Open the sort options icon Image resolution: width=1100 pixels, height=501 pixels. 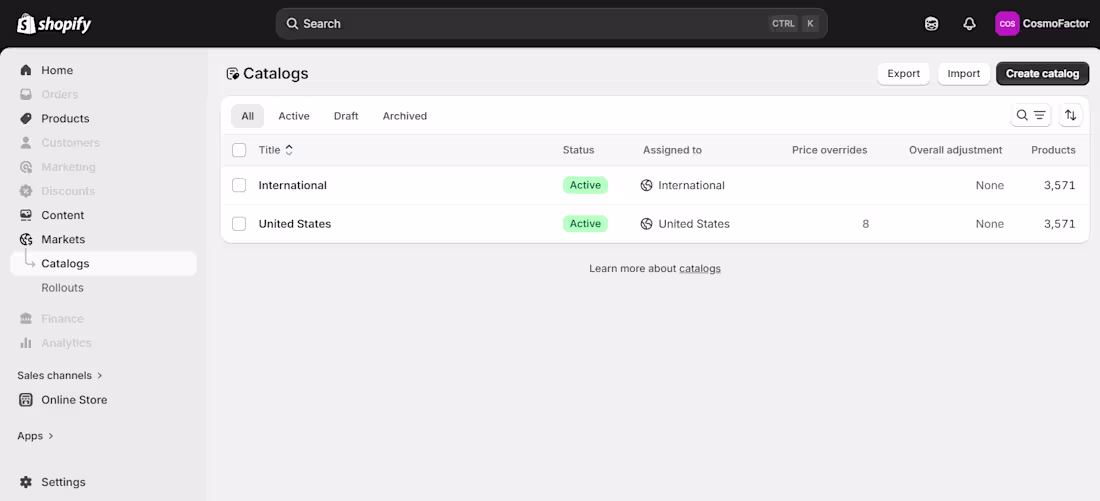1071,116
